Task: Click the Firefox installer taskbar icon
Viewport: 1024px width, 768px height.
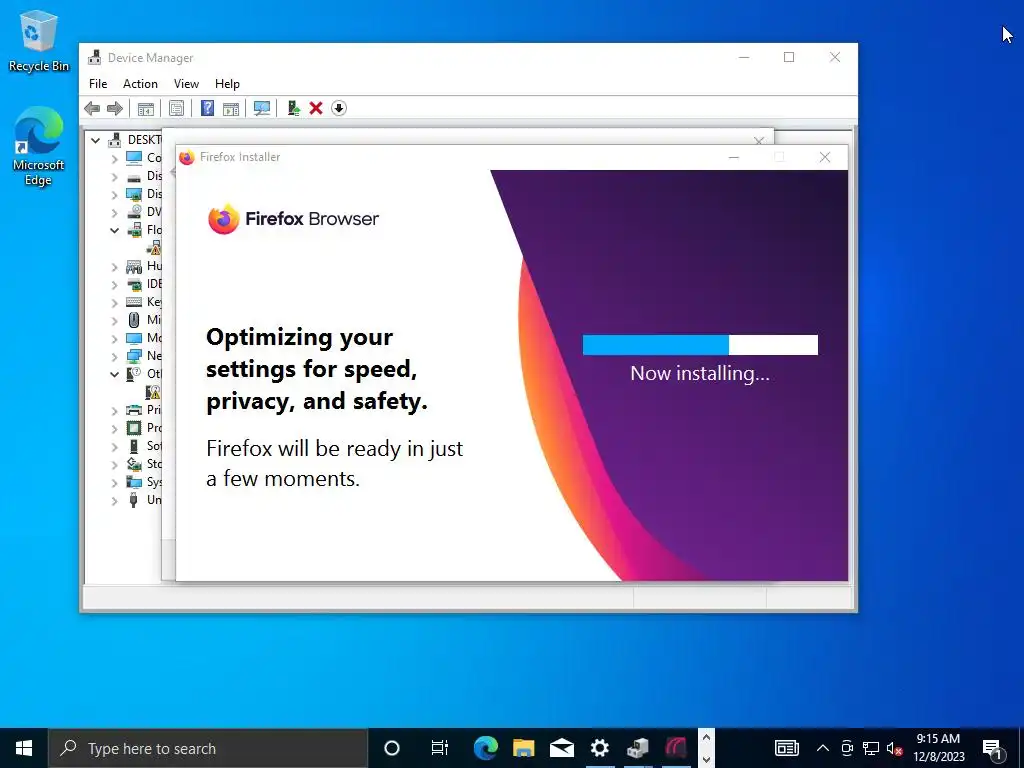Action: [x=676, y=748]
